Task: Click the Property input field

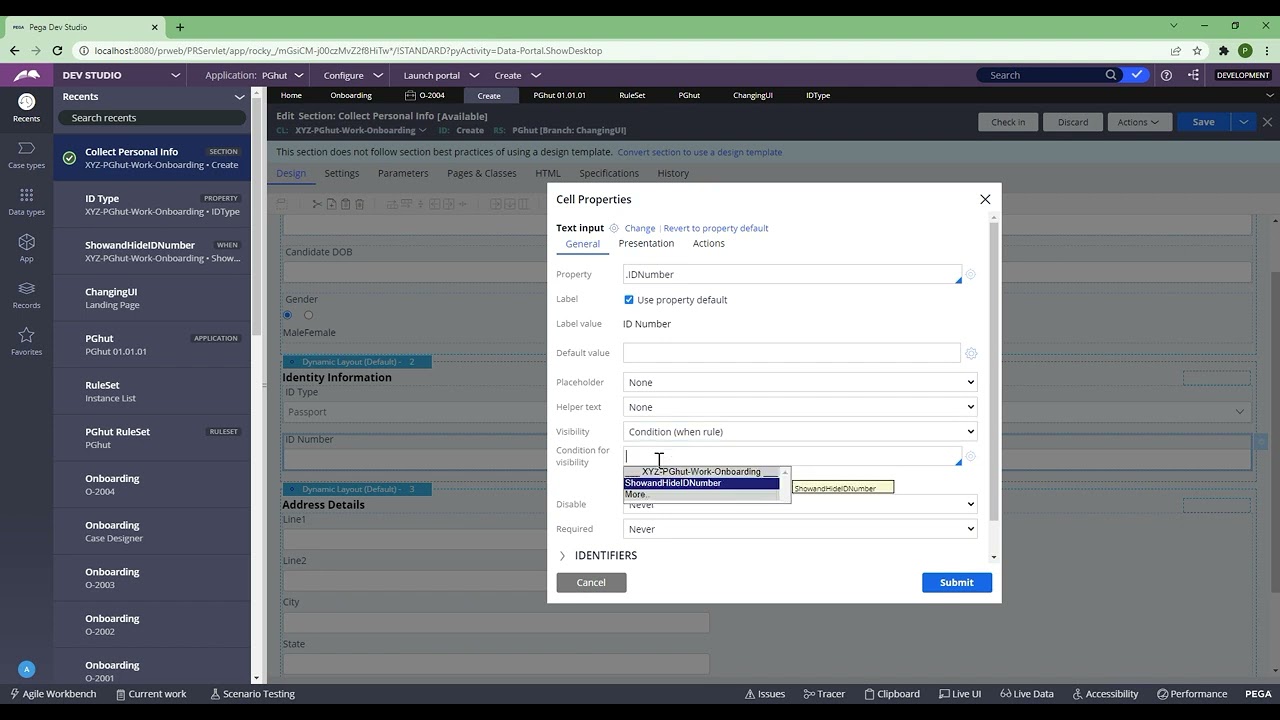Action: (792, 274)
